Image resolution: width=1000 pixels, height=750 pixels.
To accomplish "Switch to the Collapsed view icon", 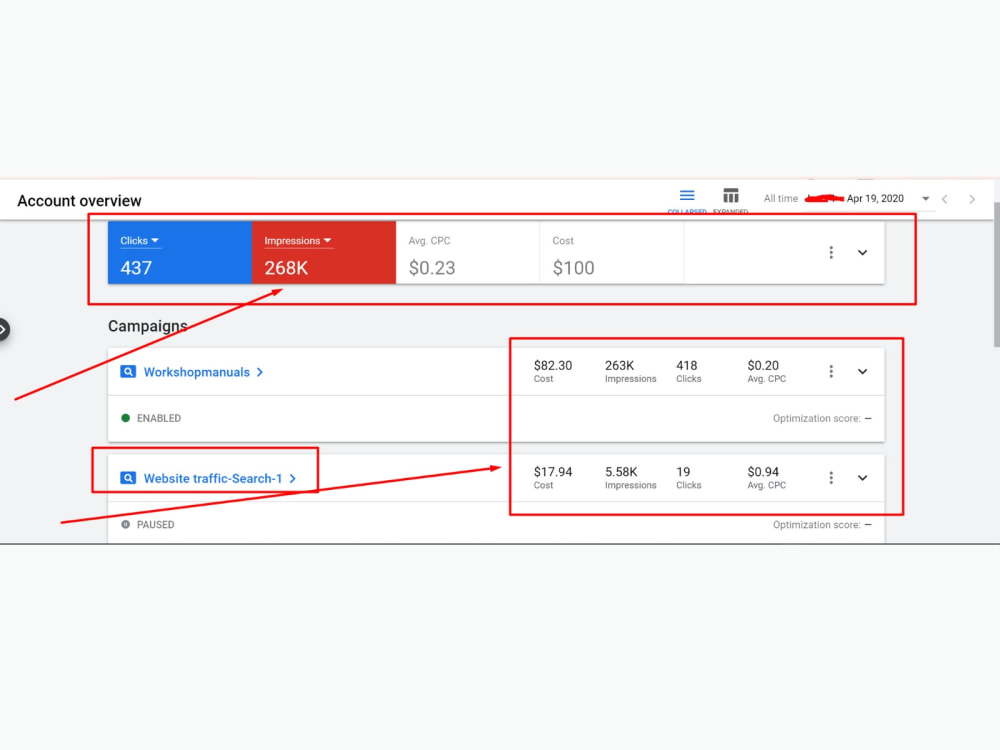I will pos(687,196).
